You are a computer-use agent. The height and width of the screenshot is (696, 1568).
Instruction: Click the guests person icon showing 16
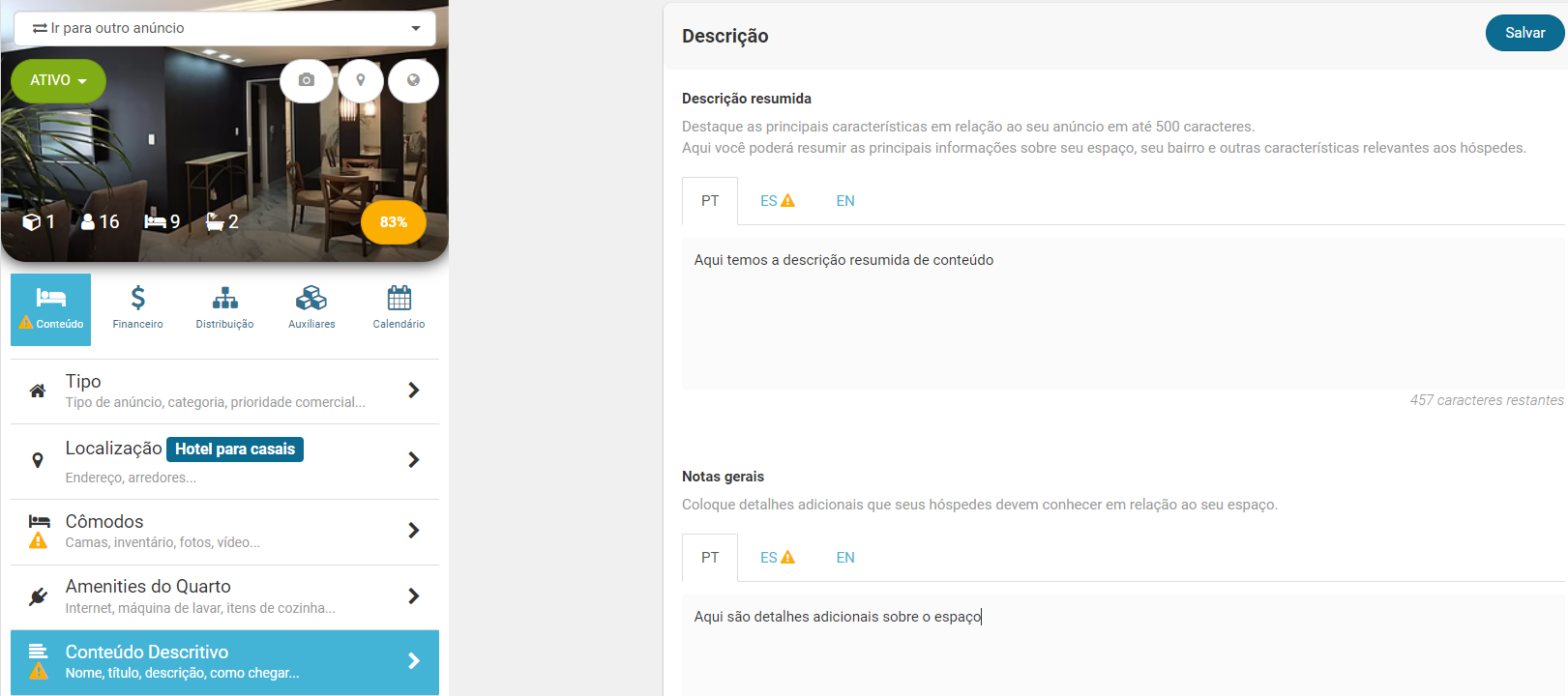point(88,222)
